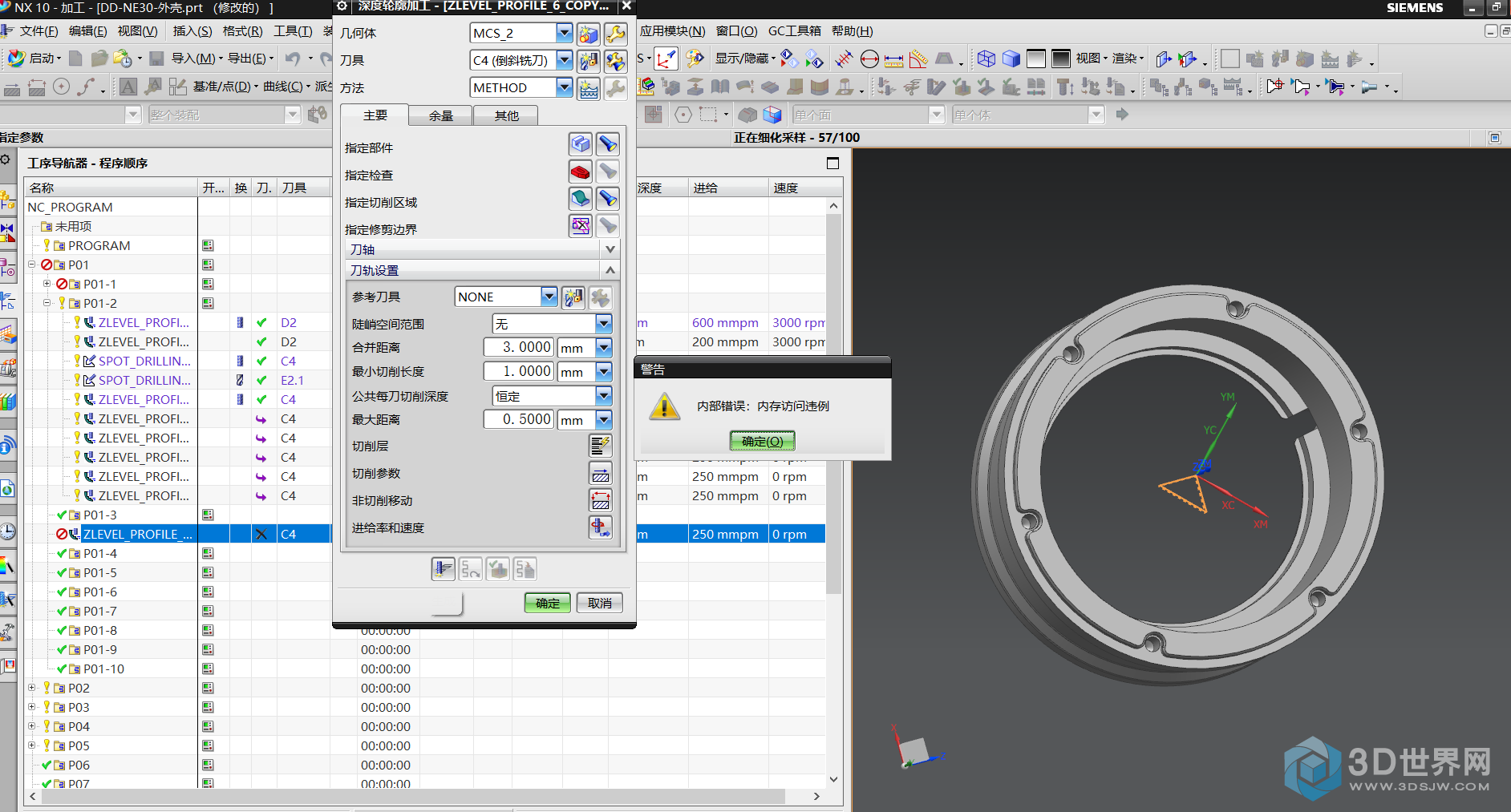Open the 陡峭空间范围 dropdown

pyautogui.click(x=604, y=324)
